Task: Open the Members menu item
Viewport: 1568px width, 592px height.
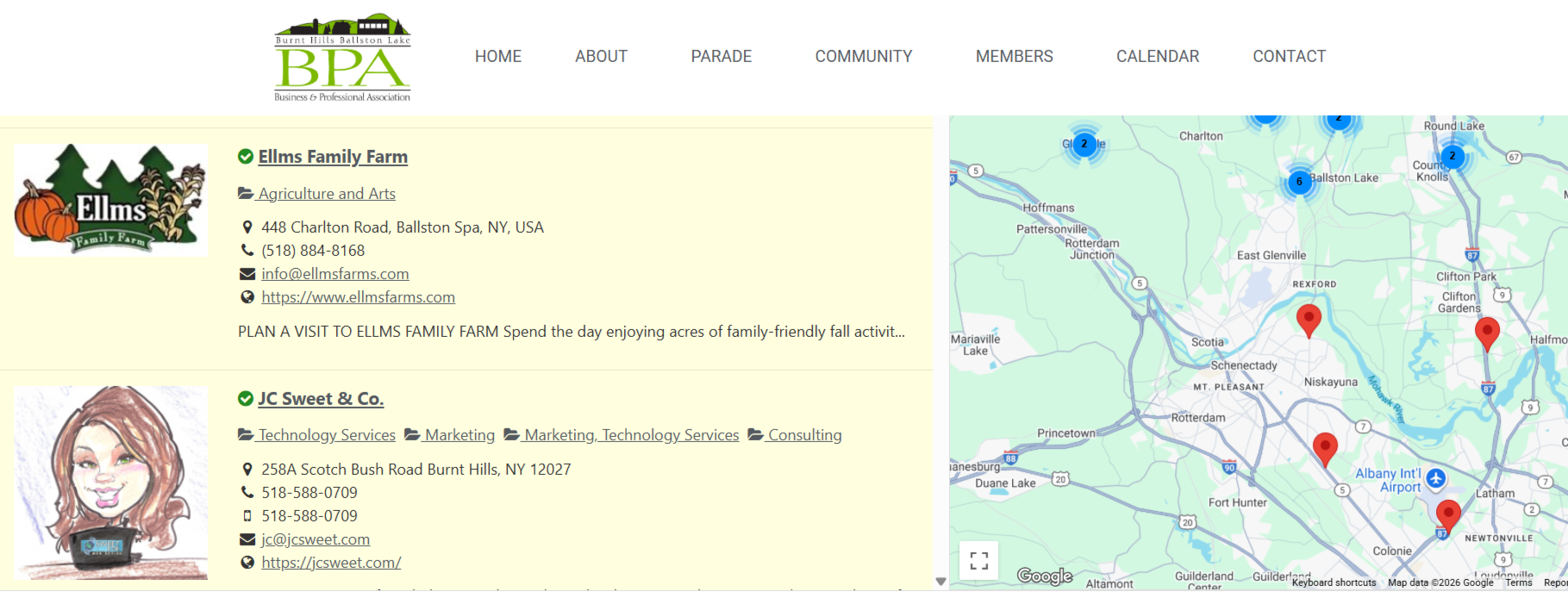Action: 1014,57
